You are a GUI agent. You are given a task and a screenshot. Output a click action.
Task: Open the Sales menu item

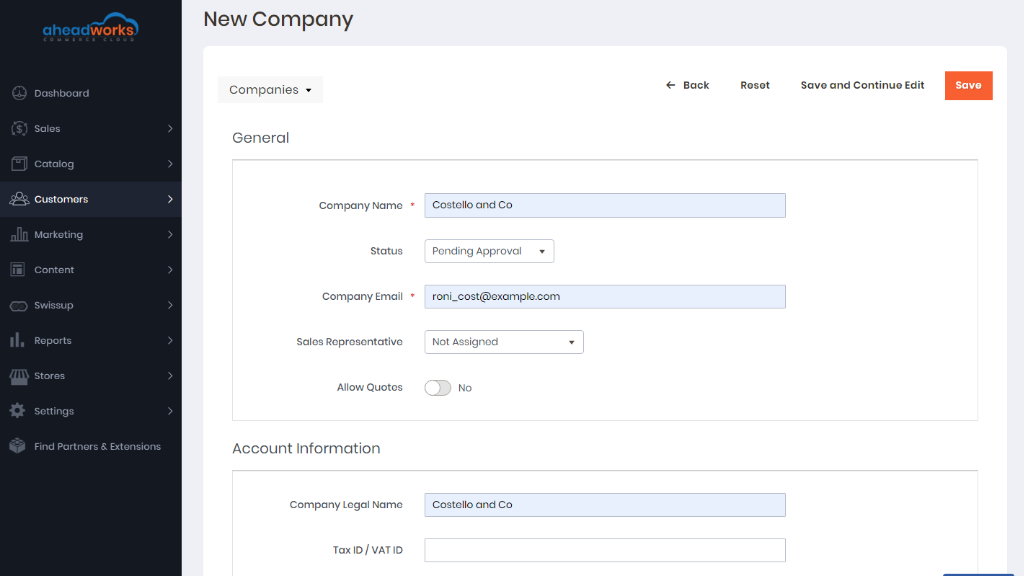tap(91, 129)
